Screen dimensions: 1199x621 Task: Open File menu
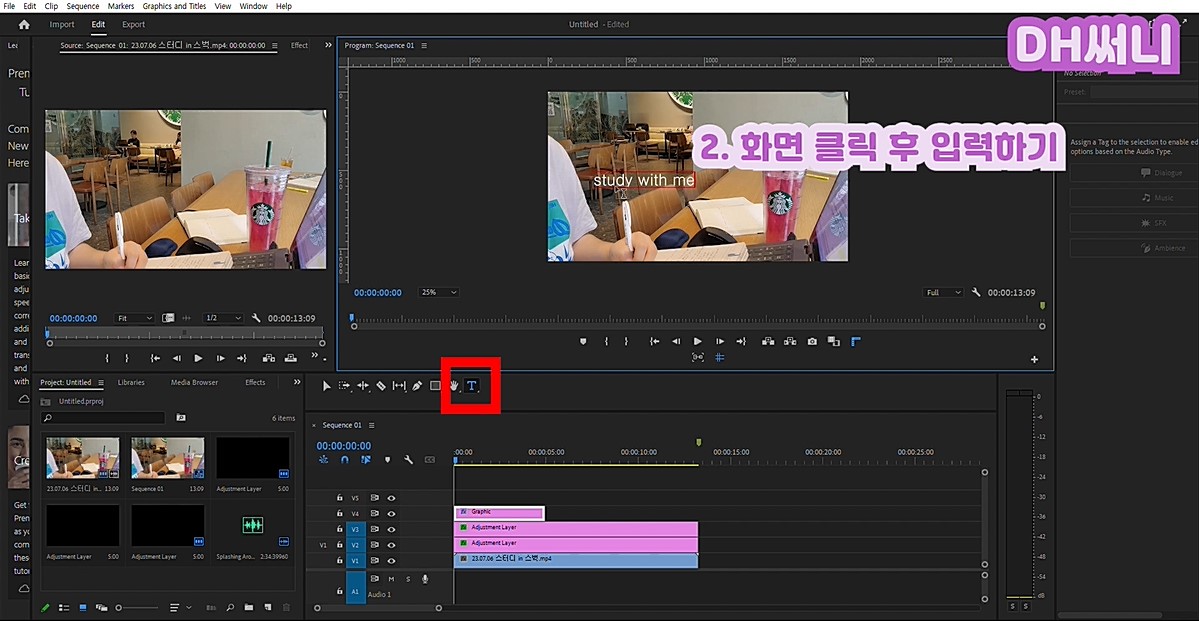click(x=9, y=6)
